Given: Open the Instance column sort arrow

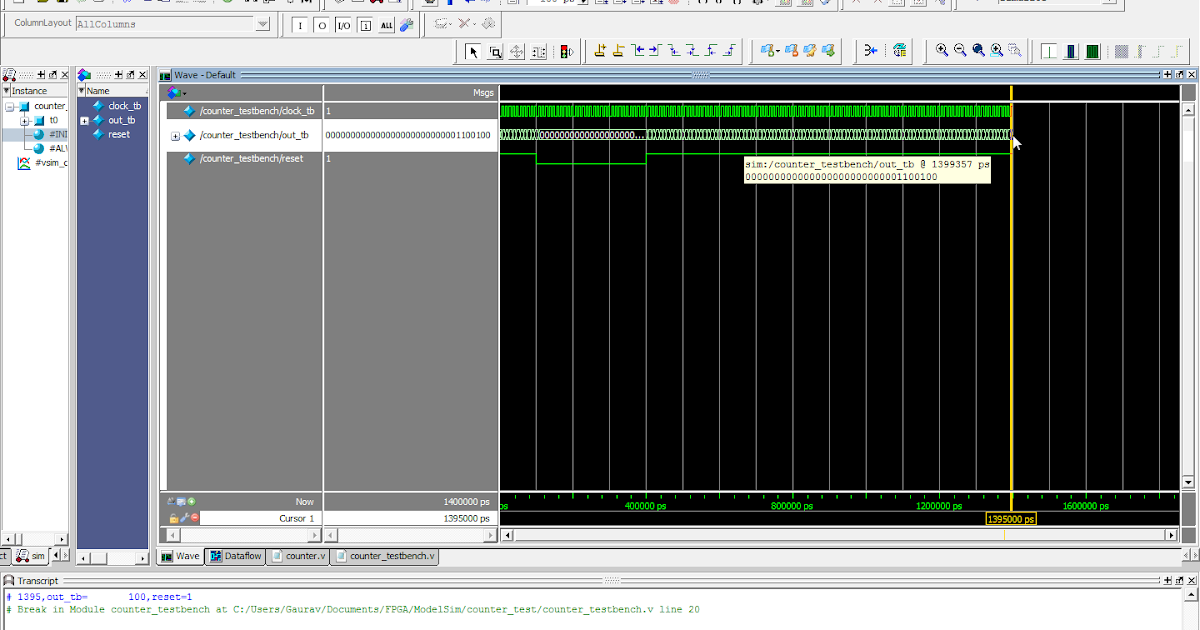Looking at the screenshot, I should coord(6,91).
